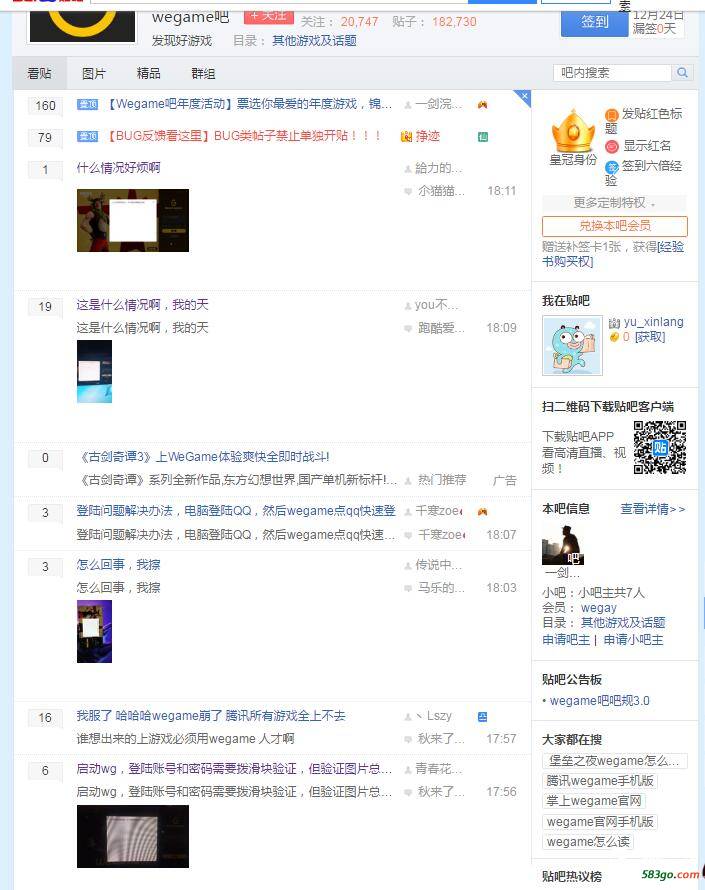Click the crown icon beside yu_xinlang
Screen dimensions: 705x890
pos(614,322)
